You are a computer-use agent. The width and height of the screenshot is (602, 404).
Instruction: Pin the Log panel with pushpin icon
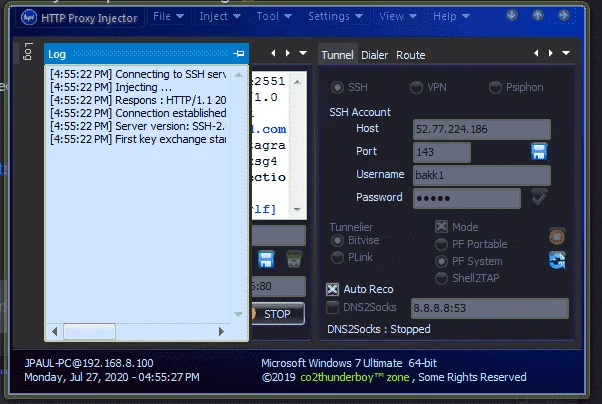point(239,54)
